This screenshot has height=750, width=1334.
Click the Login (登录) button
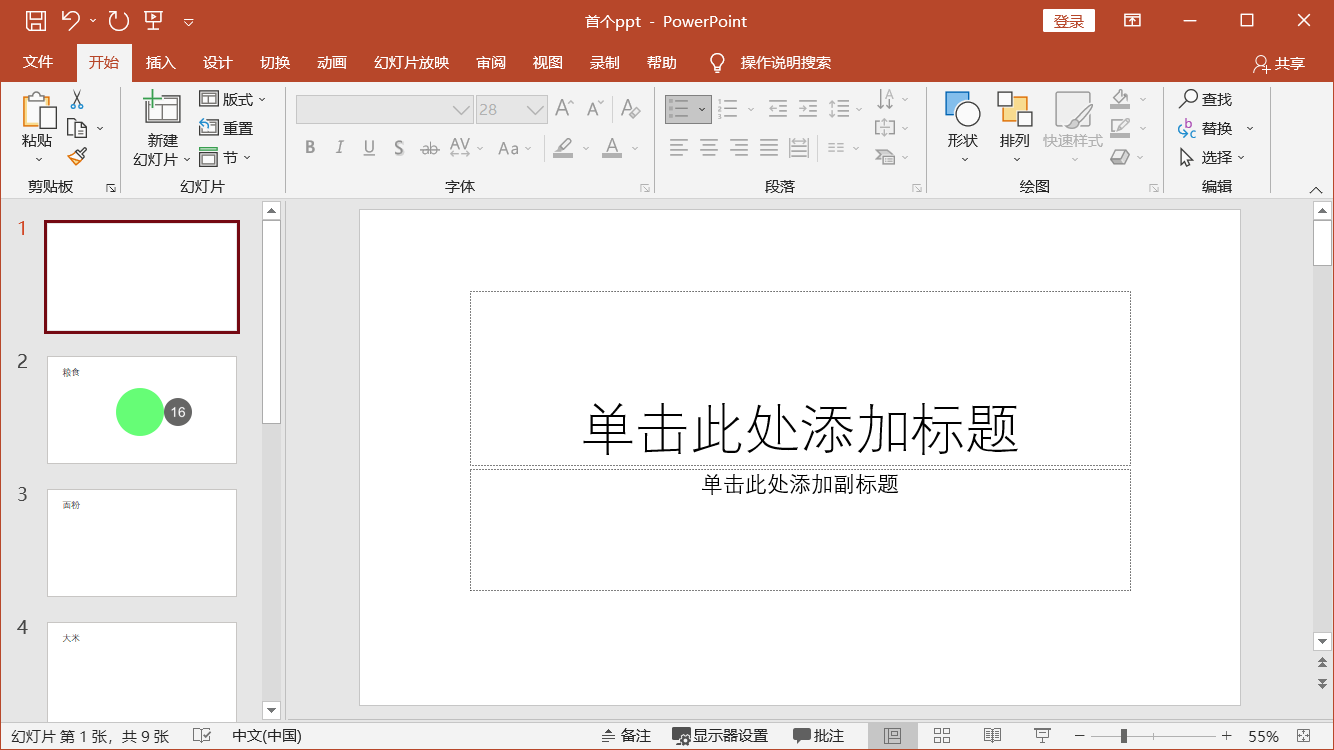(1069, 21)
